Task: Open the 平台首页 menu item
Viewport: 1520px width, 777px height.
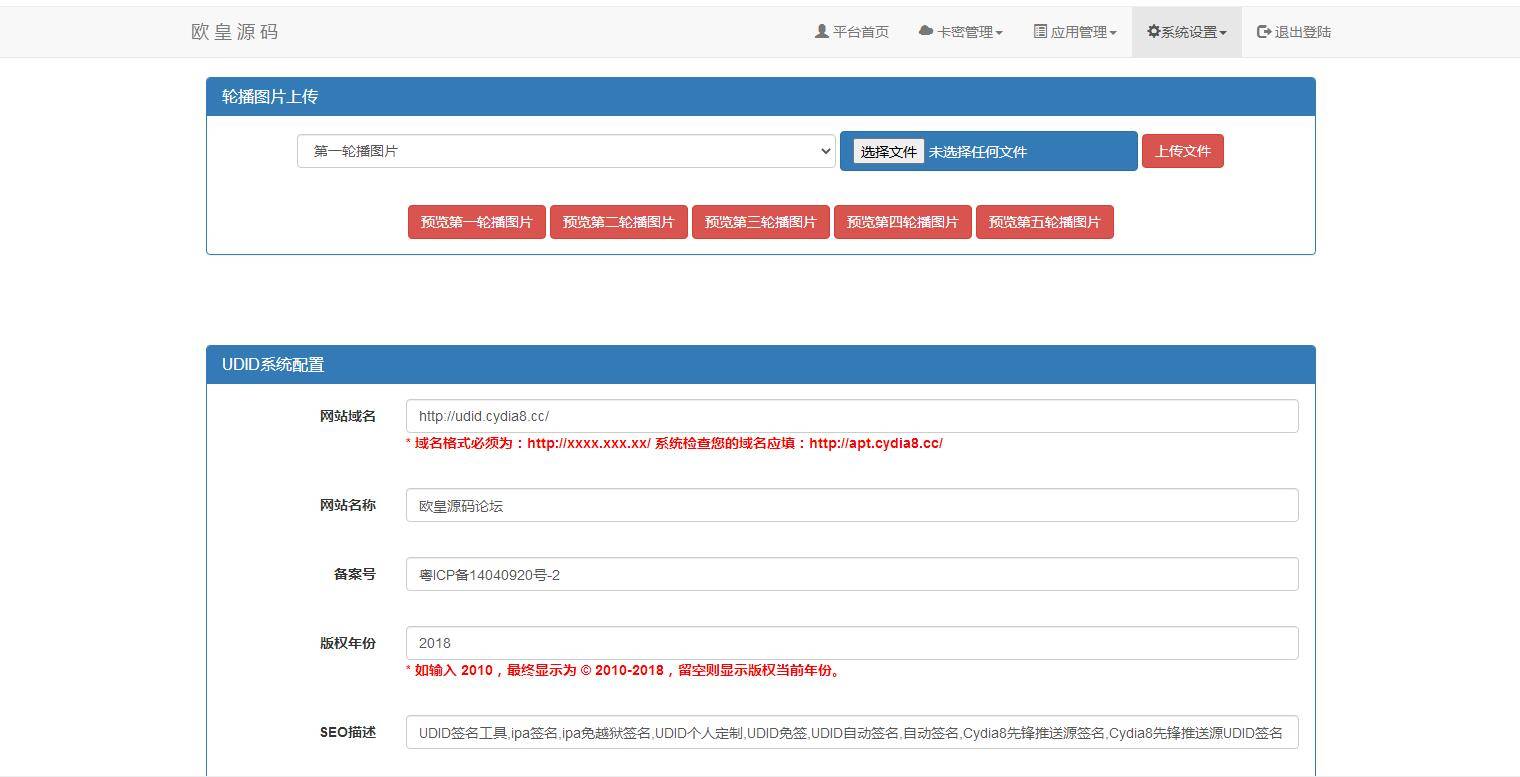Action: [852, 31]
